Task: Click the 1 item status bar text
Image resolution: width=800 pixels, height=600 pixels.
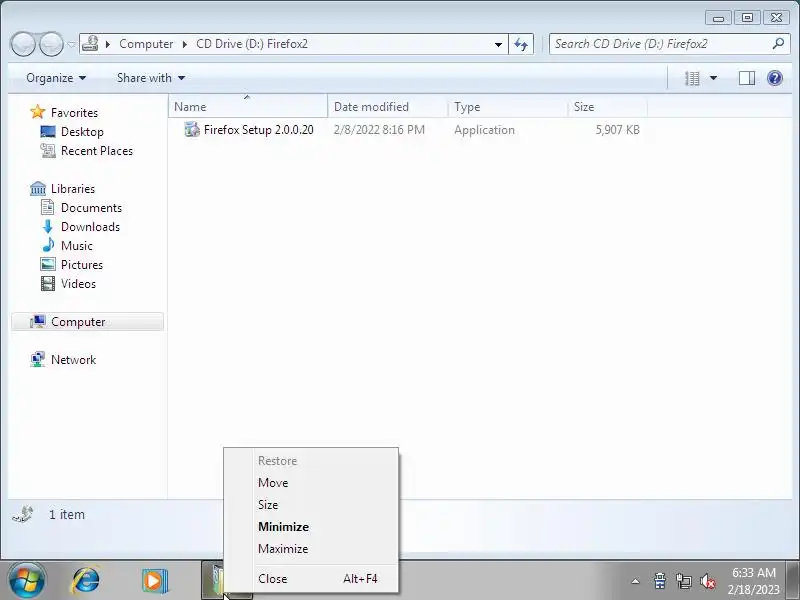Action: [67, 514]
